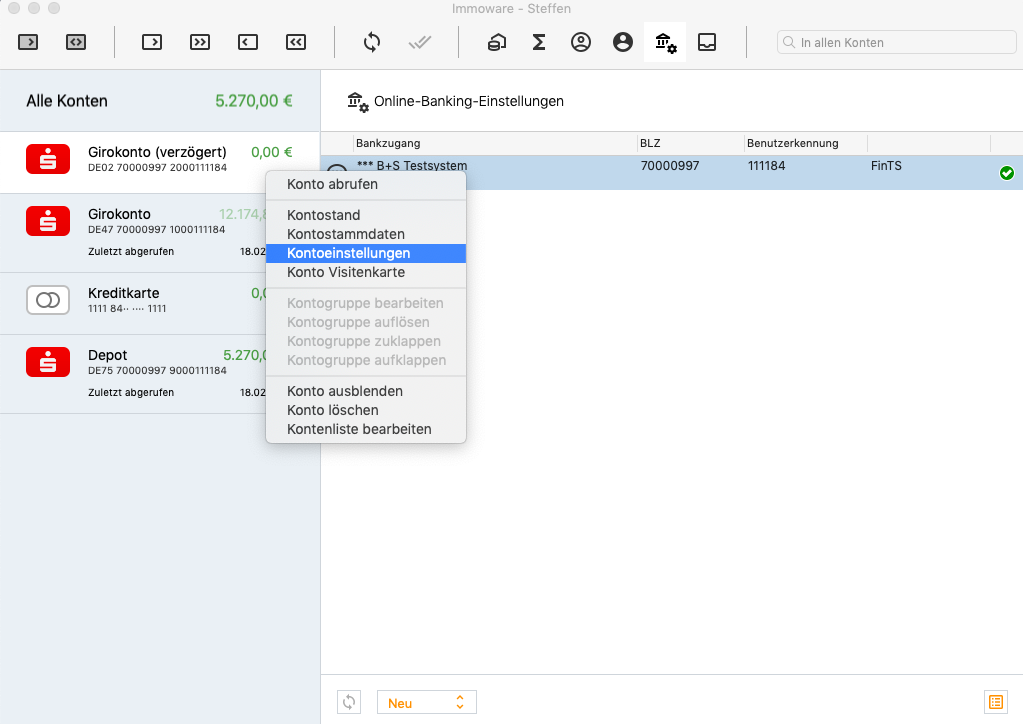Click the sum (sigma) toolbar icon
1023x724 pixels.
[x=539, y=42]
